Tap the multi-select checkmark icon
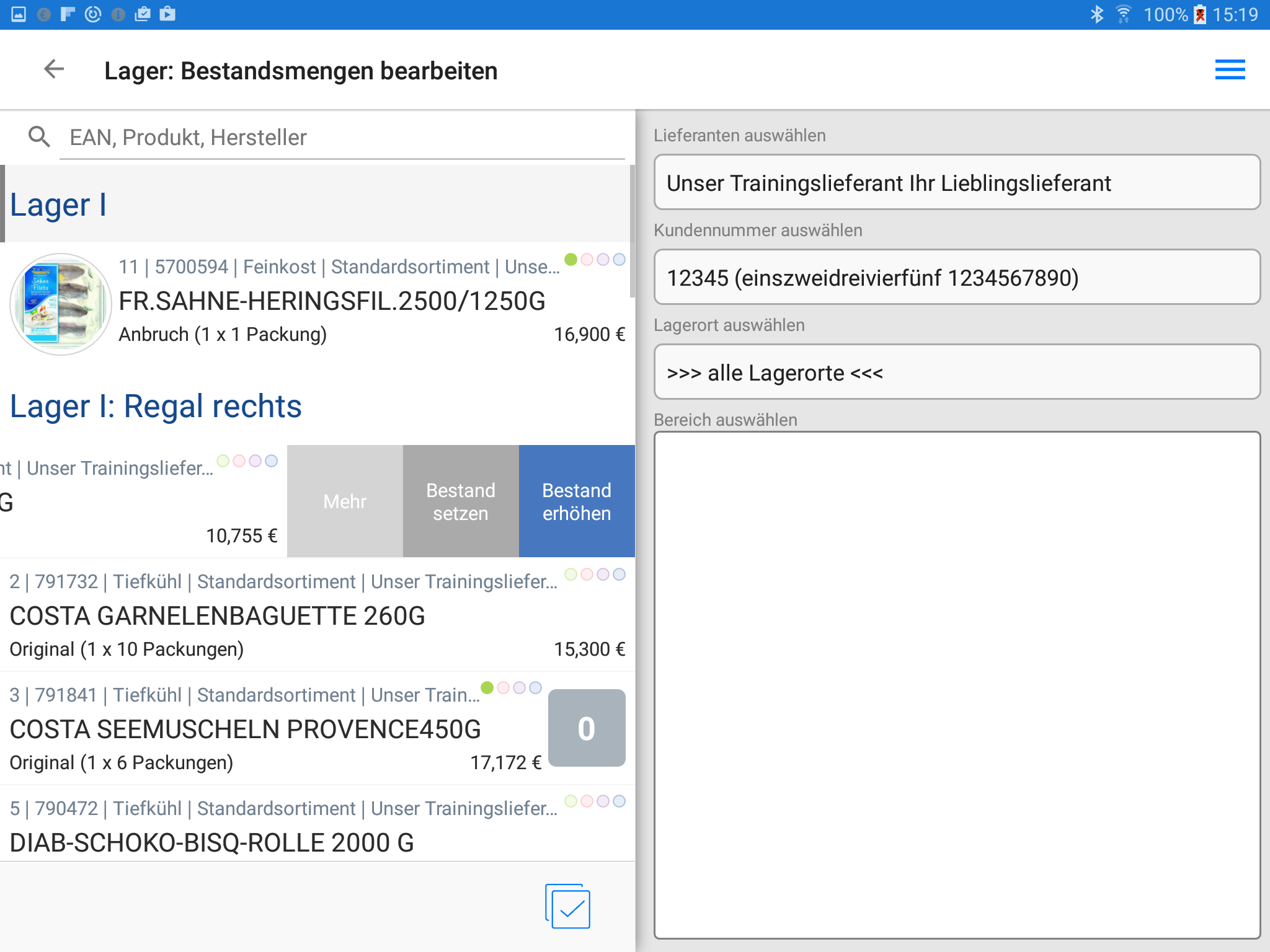The height and width of the screenshot is (952, 1270). 568,907
